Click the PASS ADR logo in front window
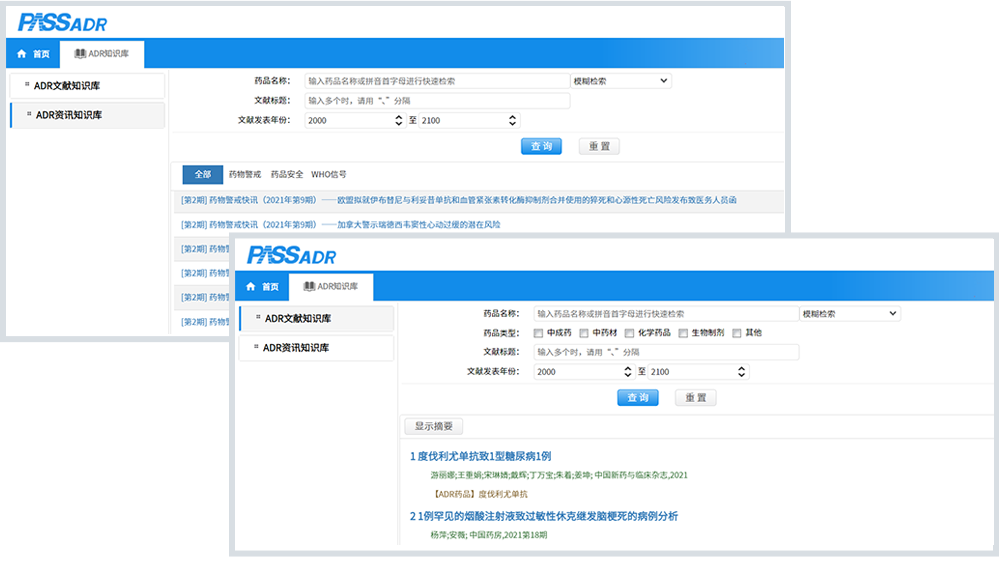This screenshot has width=1000, height=561. point(291,254)
